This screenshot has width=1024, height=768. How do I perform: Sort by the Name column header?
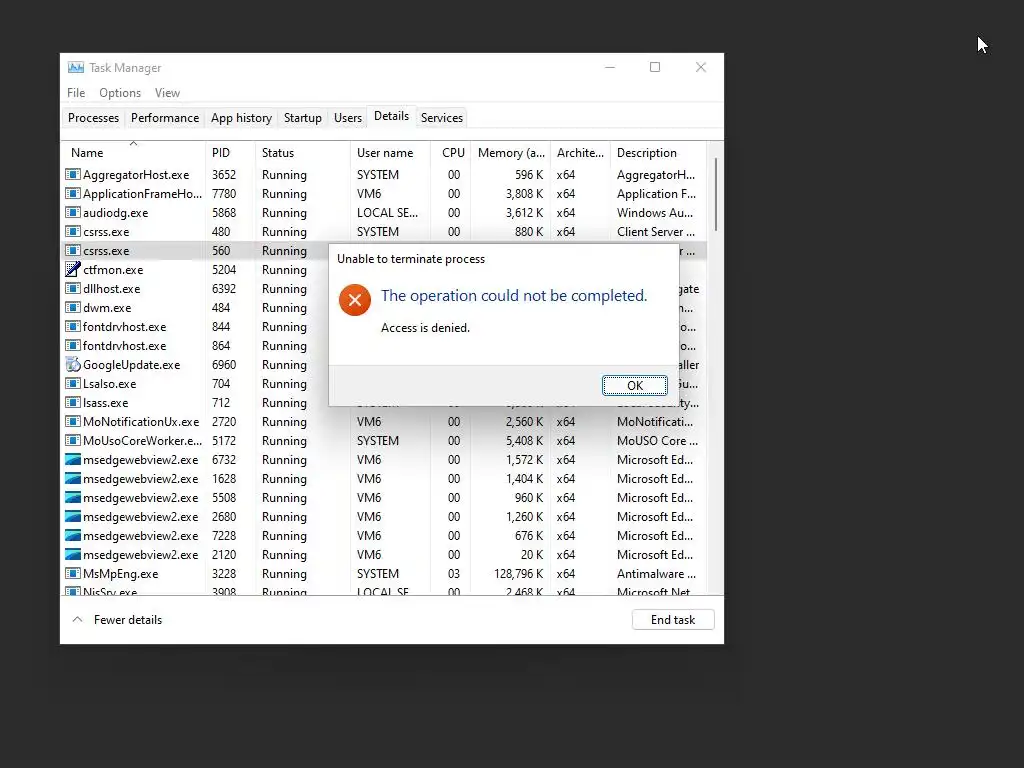coord(133,152)
